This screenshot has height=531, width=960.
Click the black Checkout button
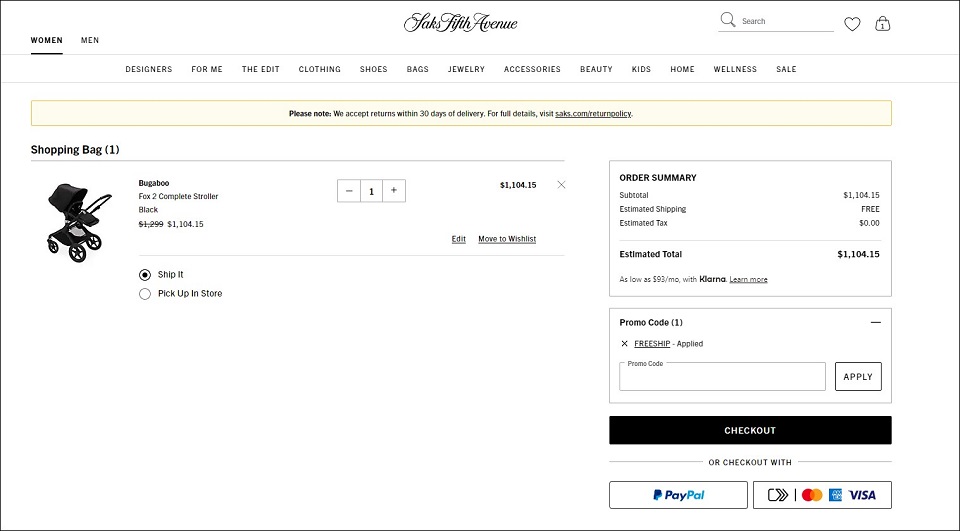pyautogui.click(x=750, y=431)
